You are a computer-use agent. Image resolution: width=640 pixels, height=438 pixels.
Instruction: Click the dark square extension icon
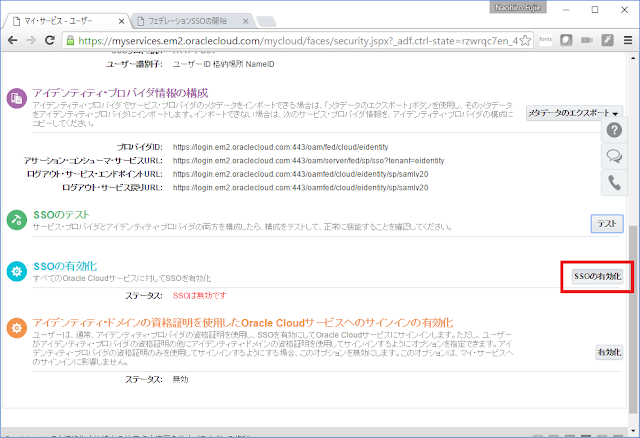(566, 40)
